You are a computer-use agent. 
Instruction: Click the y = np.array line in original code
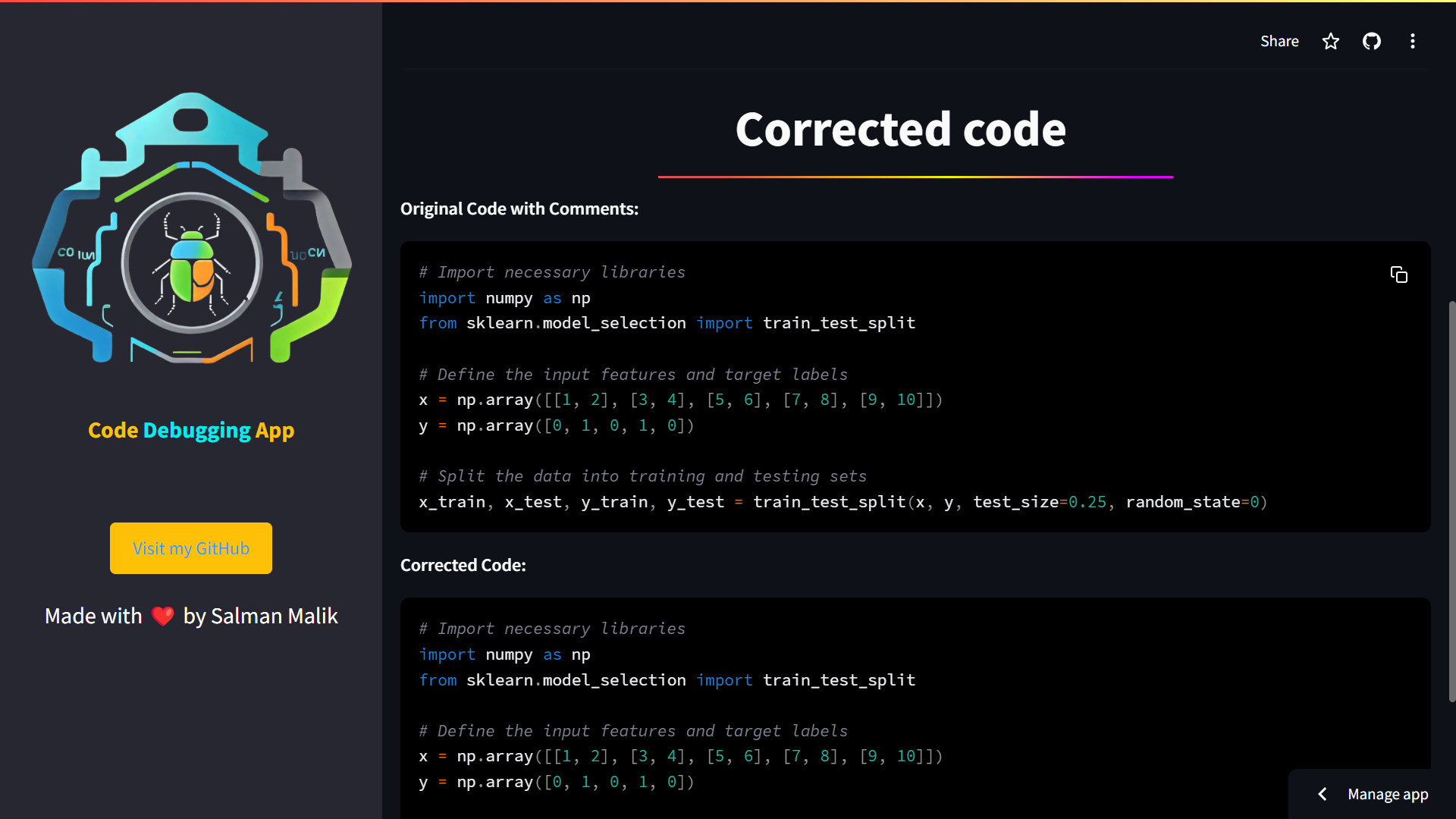tap(556, 425)
